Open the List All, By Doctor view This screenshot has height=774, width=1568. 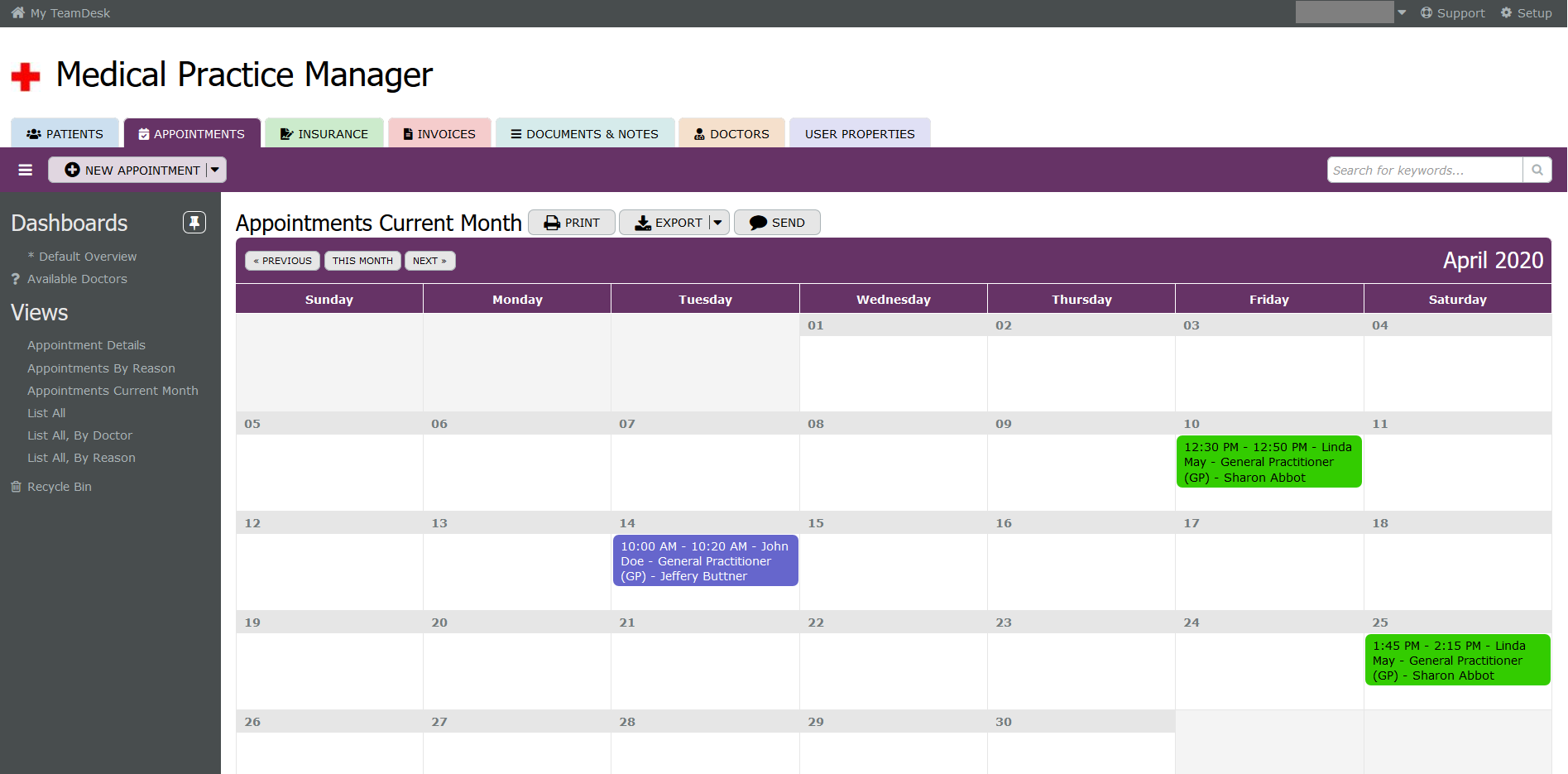tap(79, 435)
